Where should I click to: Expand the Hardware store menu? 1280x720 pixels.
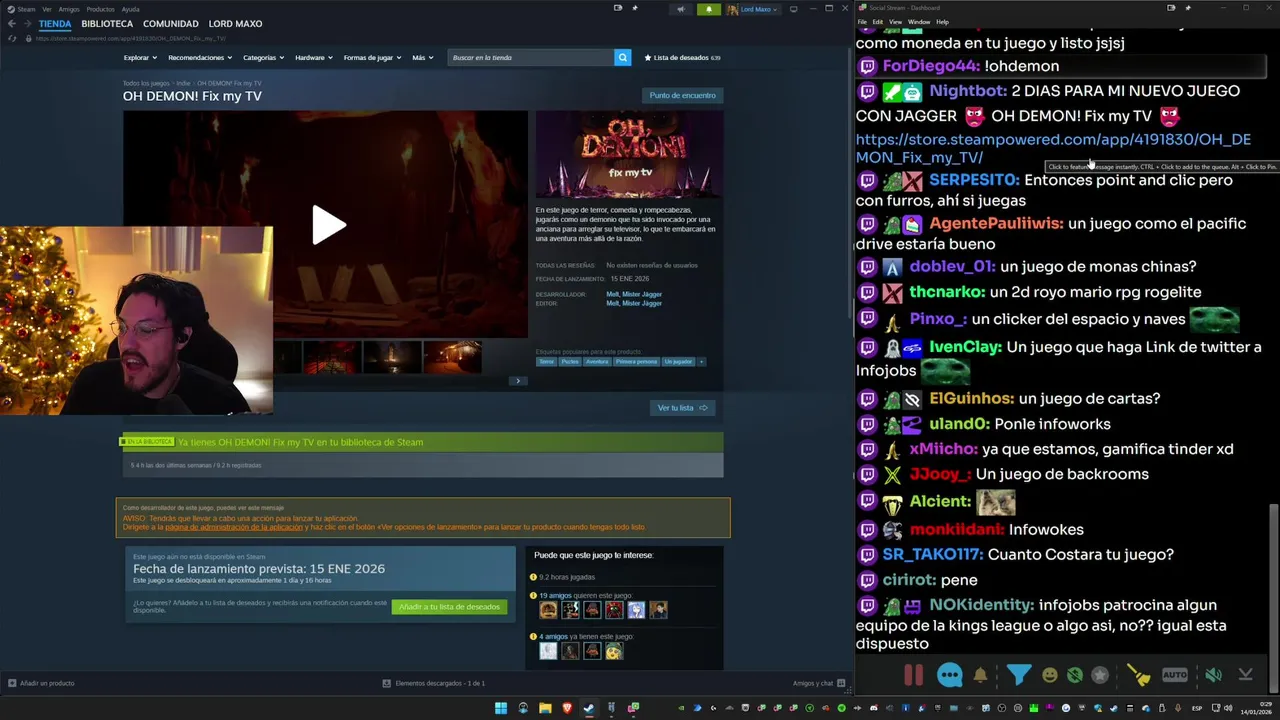(x=313, y=57)
